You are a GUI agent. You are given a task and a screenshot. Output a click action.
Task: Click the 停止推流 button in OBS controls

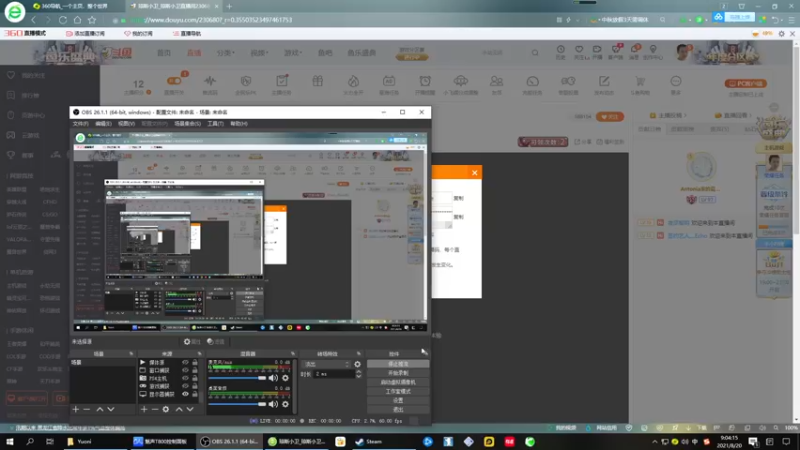[x=398, y=364]
